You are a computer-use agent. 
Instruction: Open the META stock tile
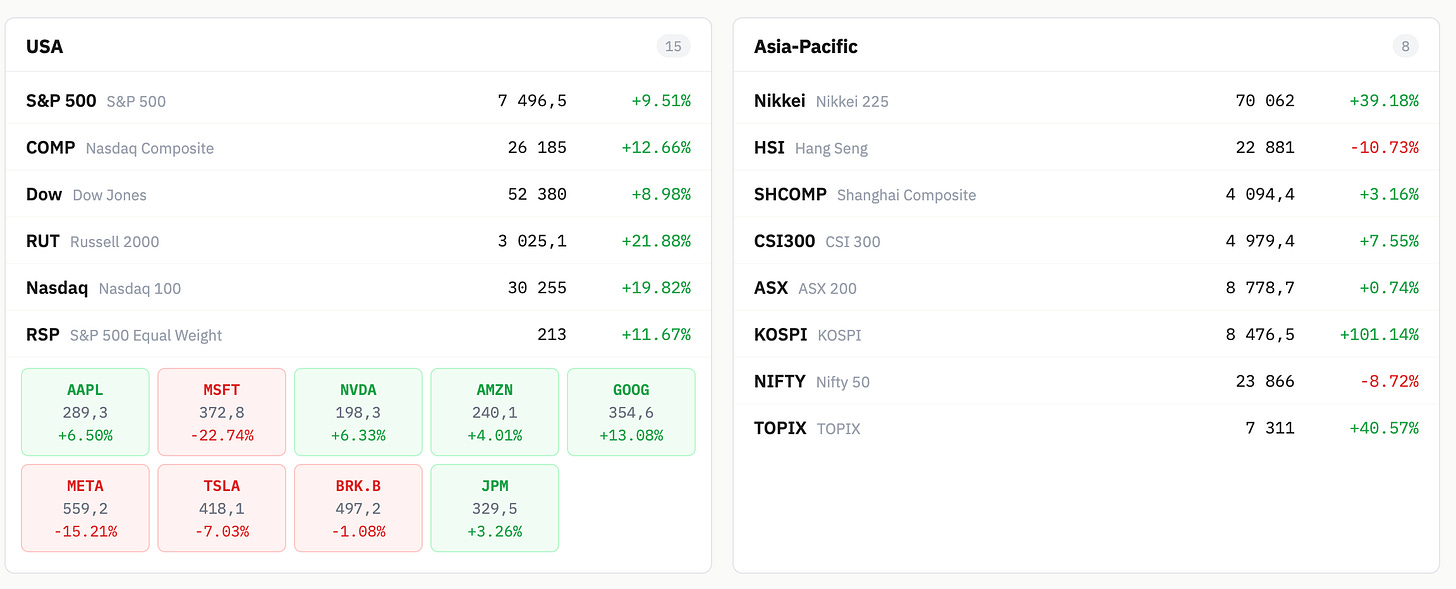[x=85, y=508]
